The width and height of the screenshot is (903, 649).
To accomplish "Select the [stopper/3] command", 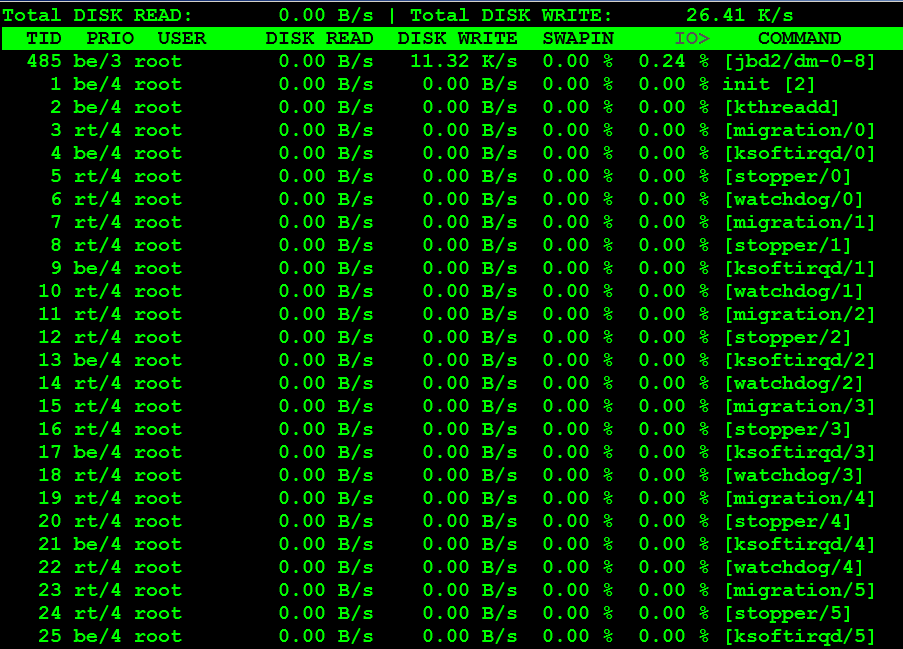I will [788, 430].
